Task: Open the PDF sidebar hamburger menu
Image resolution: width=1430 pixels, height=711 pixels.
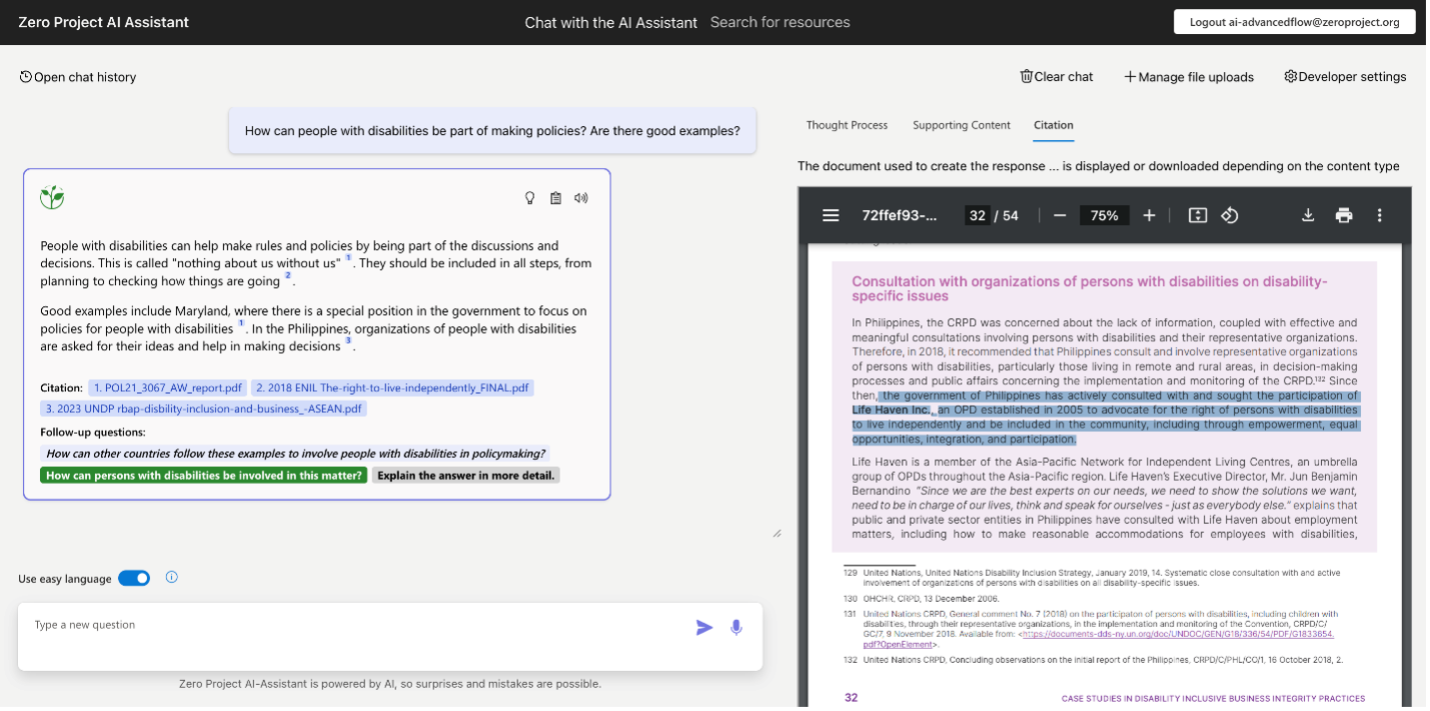Action: [830, 215]
